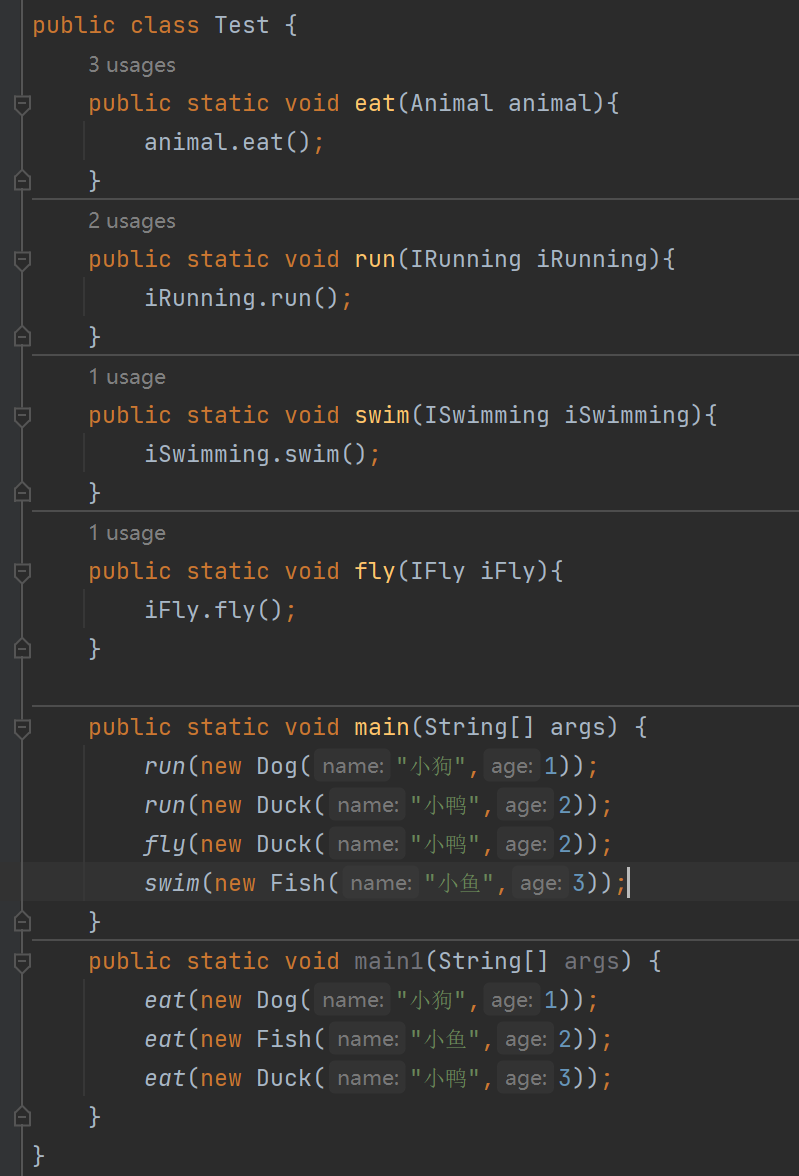This screenshot has height=1176, width=799.
Task: Place the cursor on iRunning.run(); statement
Action: pyautogui.click(x=248, y=298)
